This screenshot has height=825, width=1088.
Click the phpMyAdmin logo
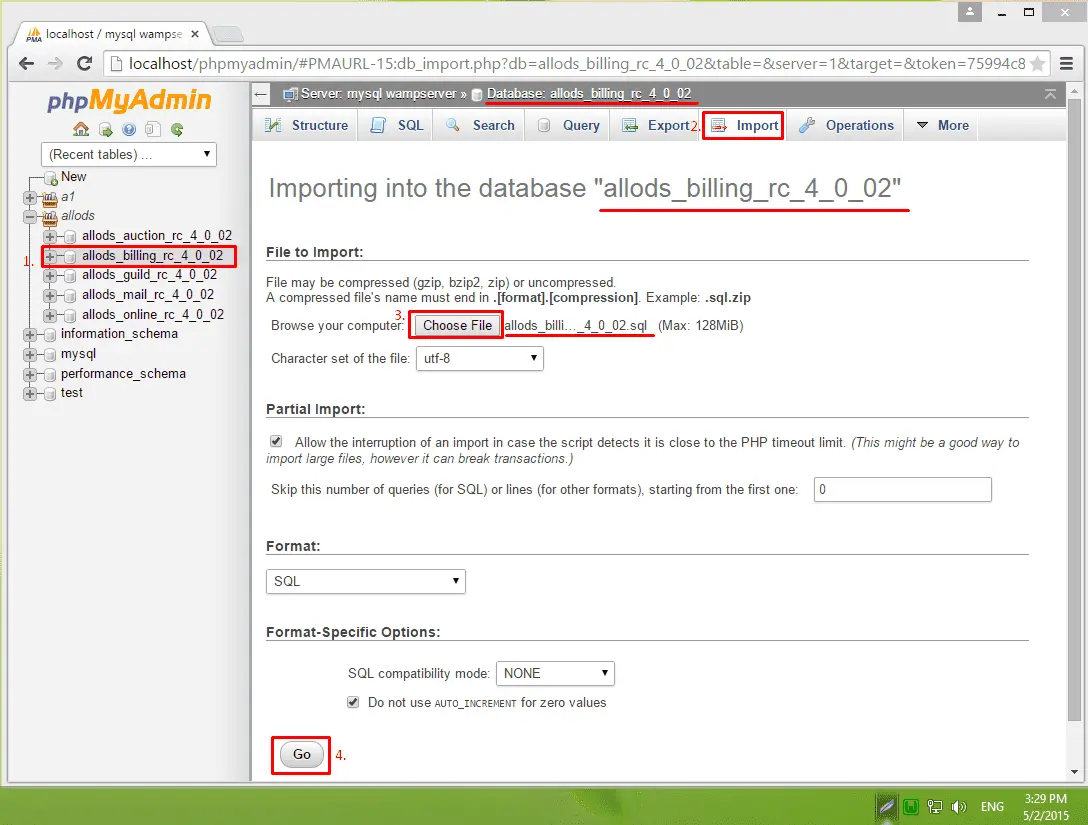pyautogui.click(x=129, y=100)
